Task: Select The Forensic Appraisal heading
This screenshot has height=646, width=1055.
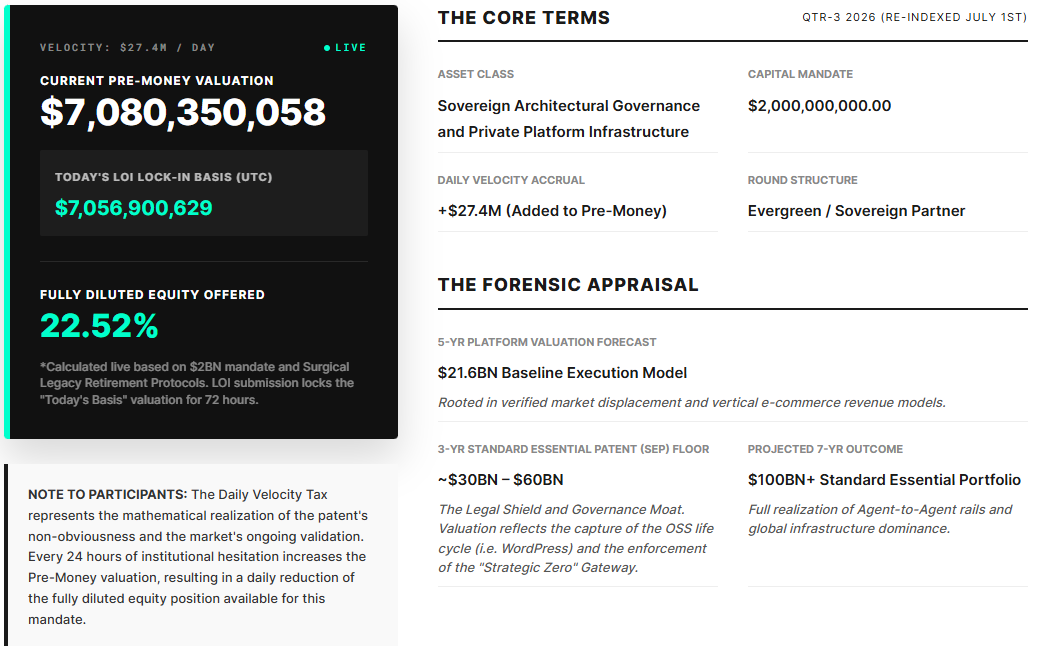Action: coord(568,285)
